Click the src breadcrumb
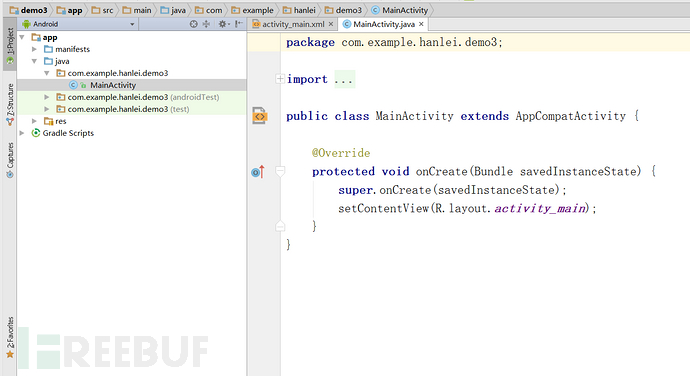 click(102, 10)
